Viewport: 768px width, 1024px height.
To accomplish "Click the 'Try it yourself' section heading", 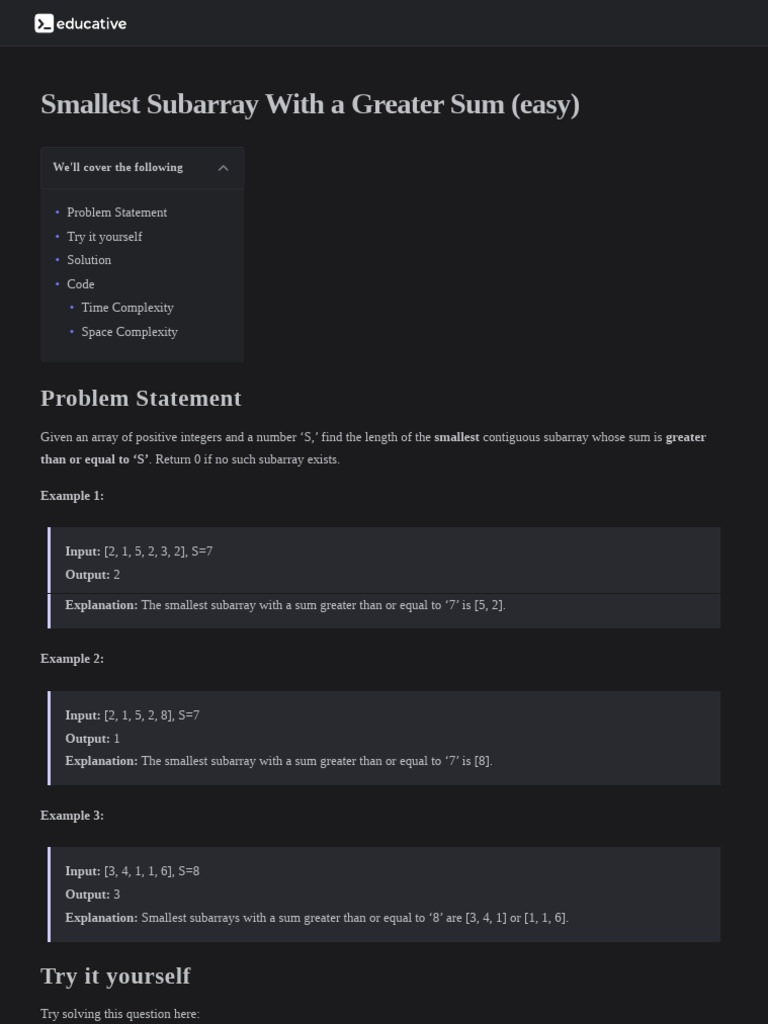I will pyautogui.click(x=115, y=976).
